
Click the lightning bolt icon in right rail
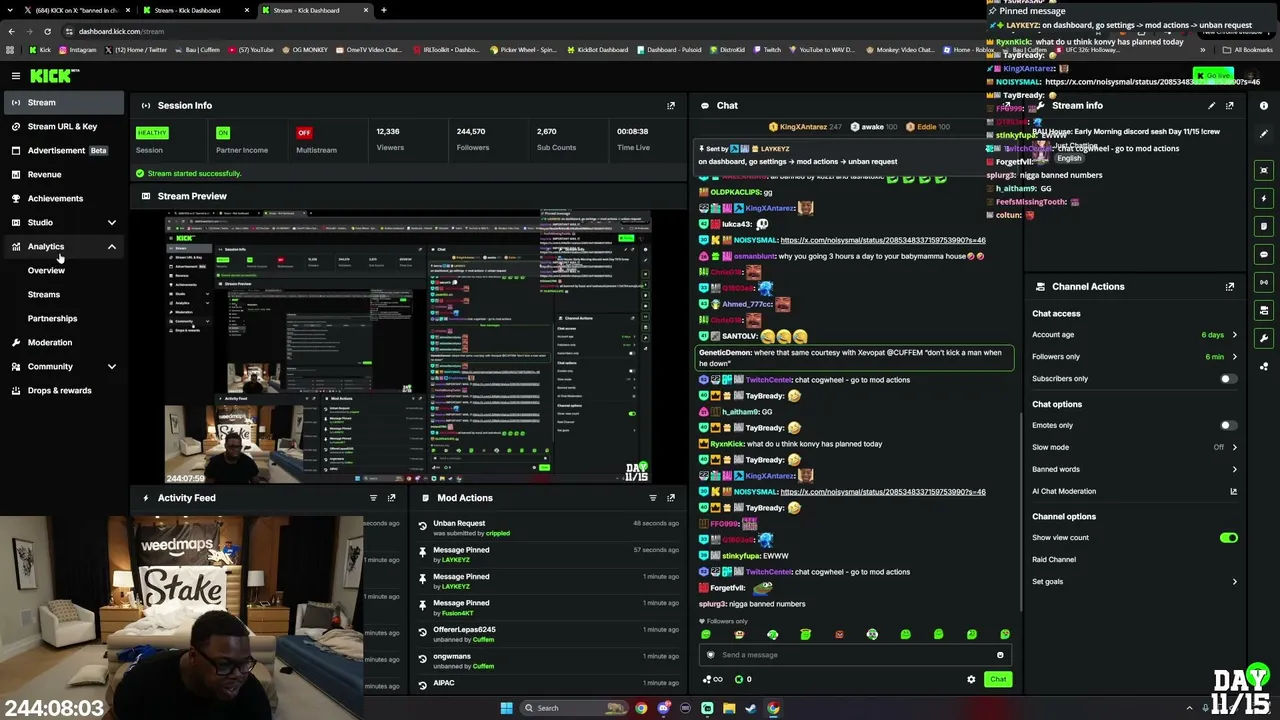[1264, 198]
